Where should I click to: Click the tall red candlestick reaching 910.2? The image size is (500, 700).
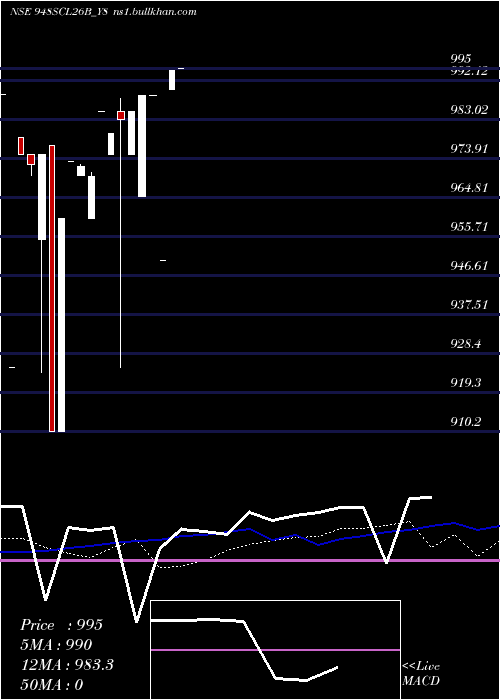point(52,288)
